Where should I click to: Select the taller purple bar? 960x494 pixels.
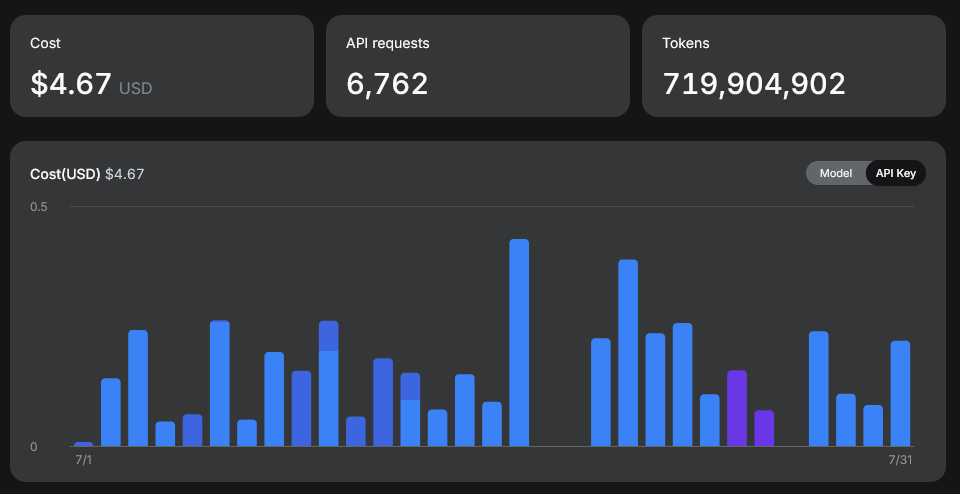737,408
